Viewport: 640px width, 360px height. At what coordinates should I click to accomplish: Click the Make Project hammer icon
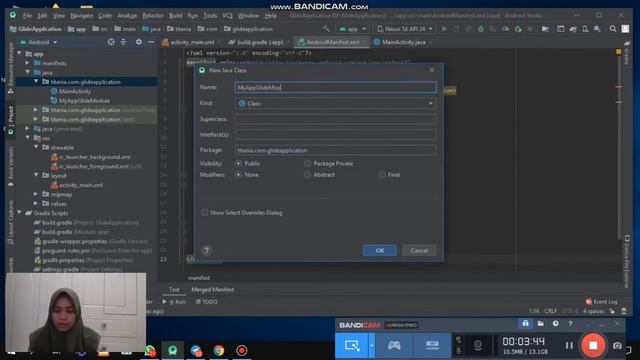coord(326,29)
